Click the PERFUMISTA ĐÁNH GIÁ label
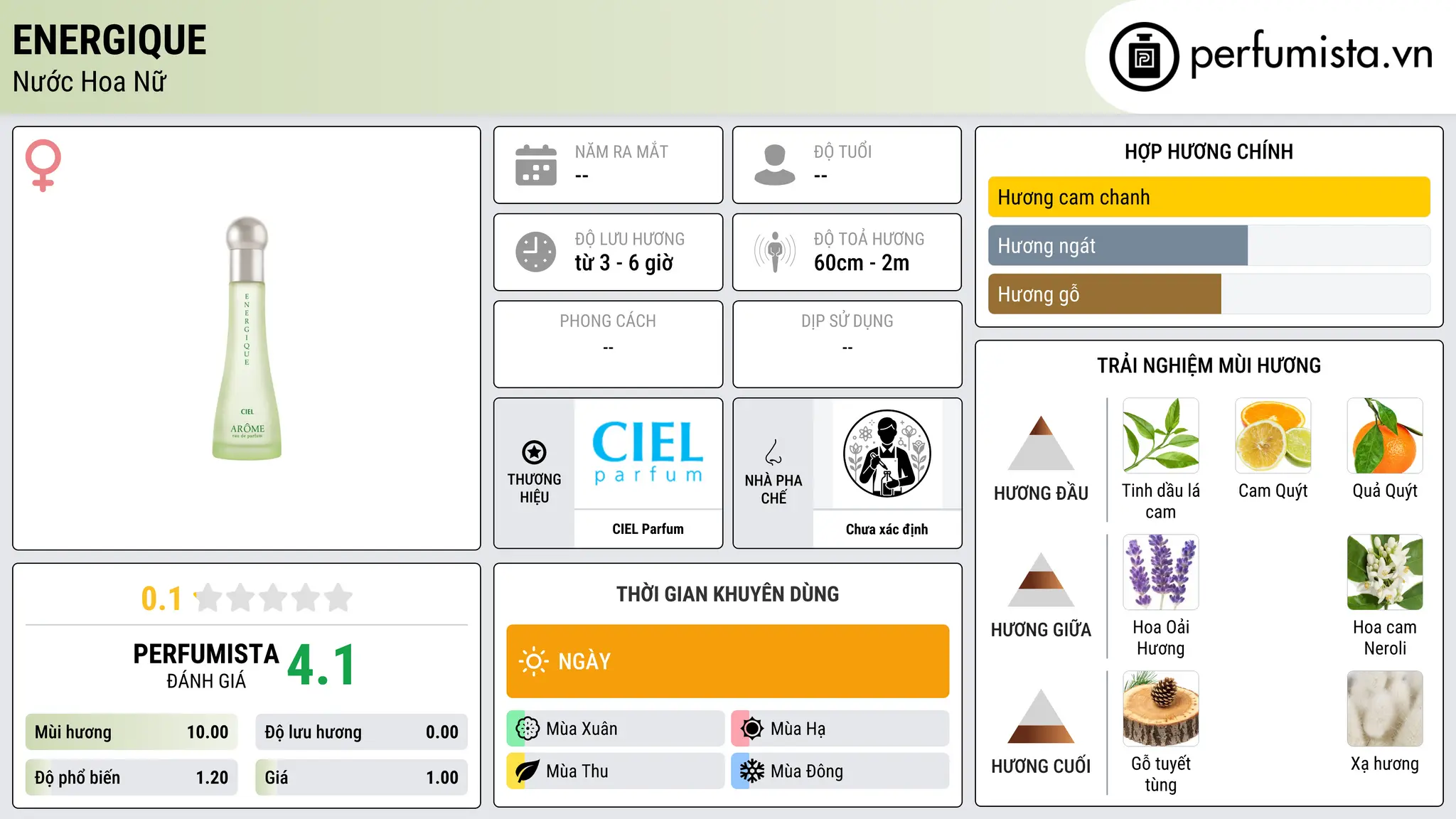The height and width of the screenshot is (819, 1456). 206,666
